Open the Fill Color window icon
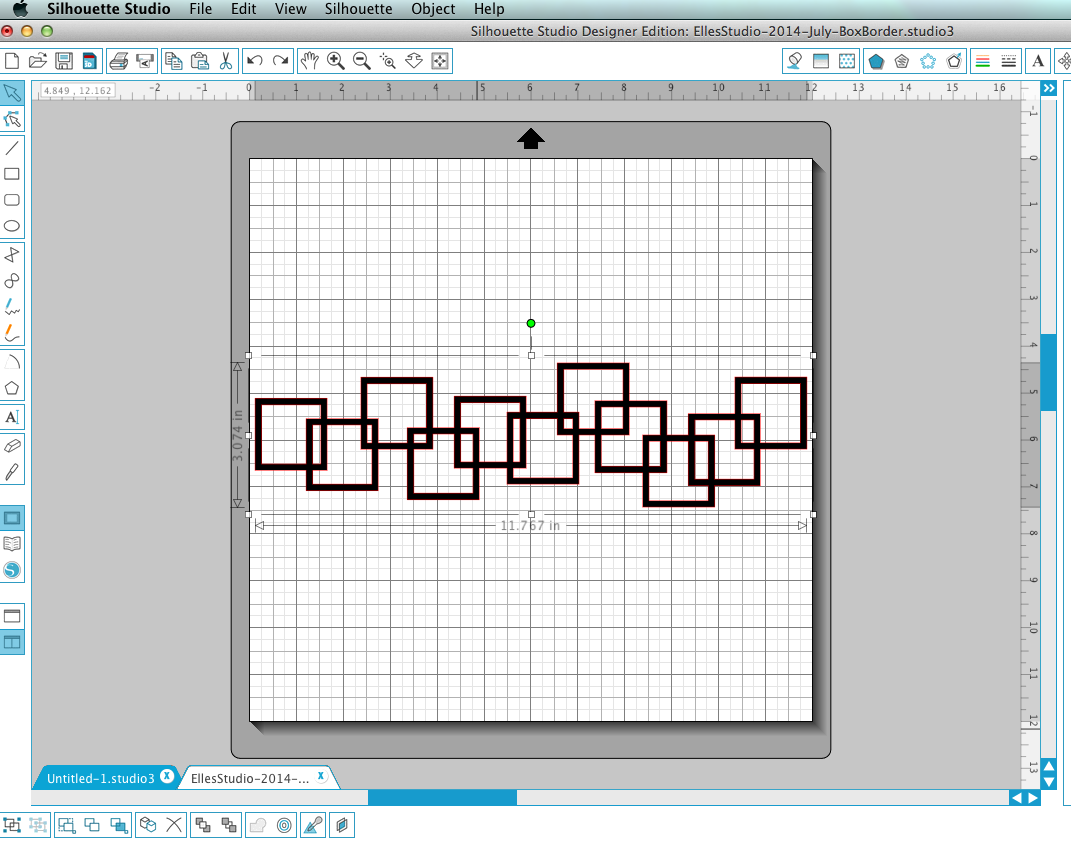Viewport: 1071px width, 842px height. [x=876, y=61]
